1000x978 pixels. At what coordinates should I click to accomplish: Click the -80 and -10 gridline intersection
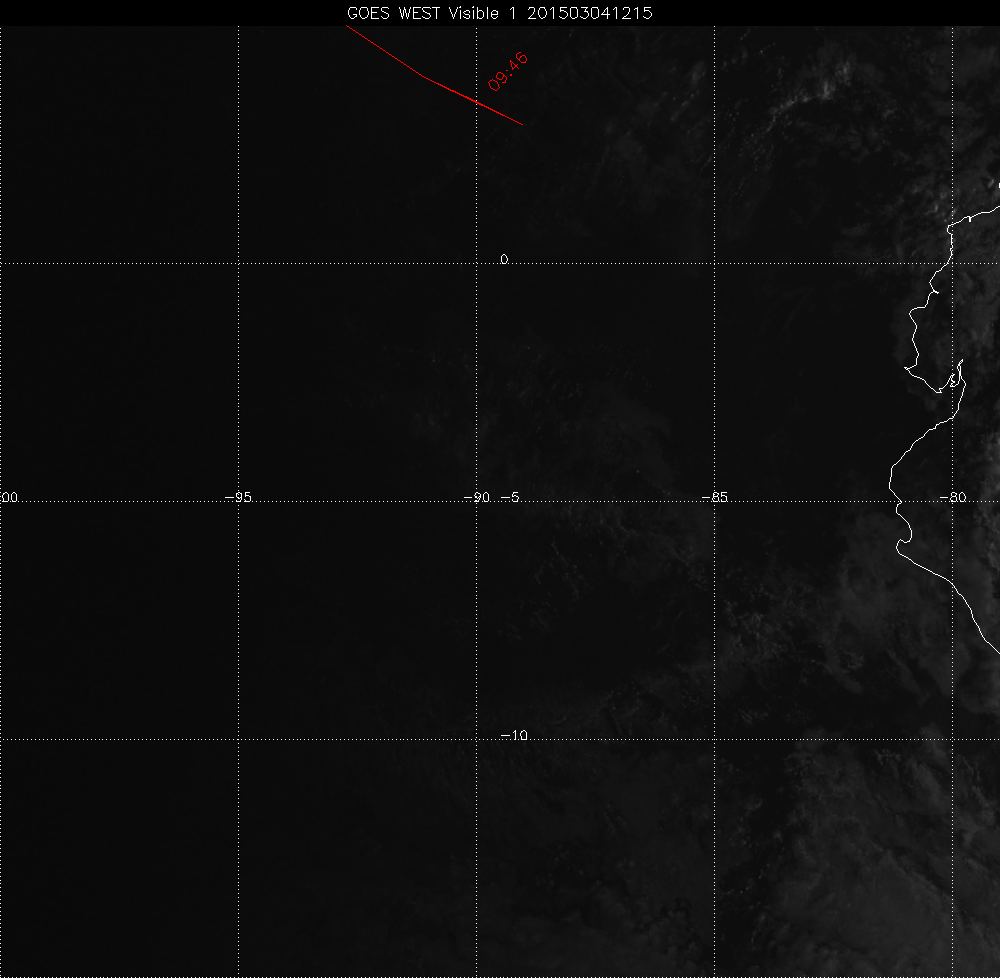[x=952, y=739]
